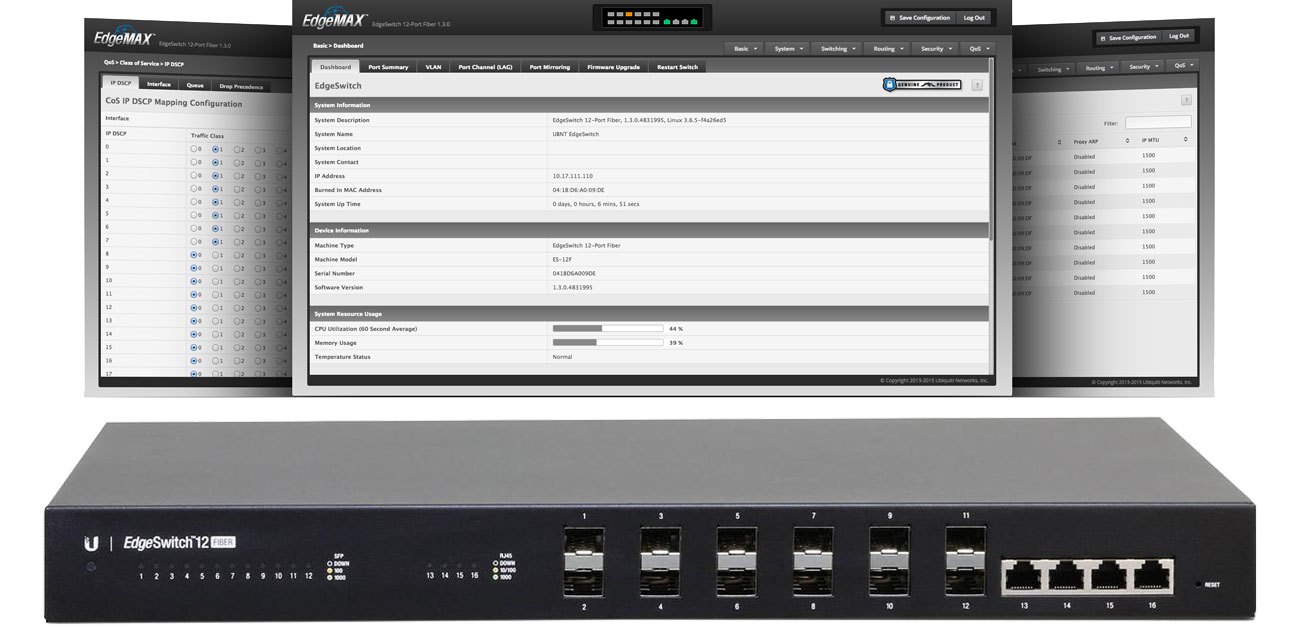Click the Memory Usage progress bar

(608, 342)
